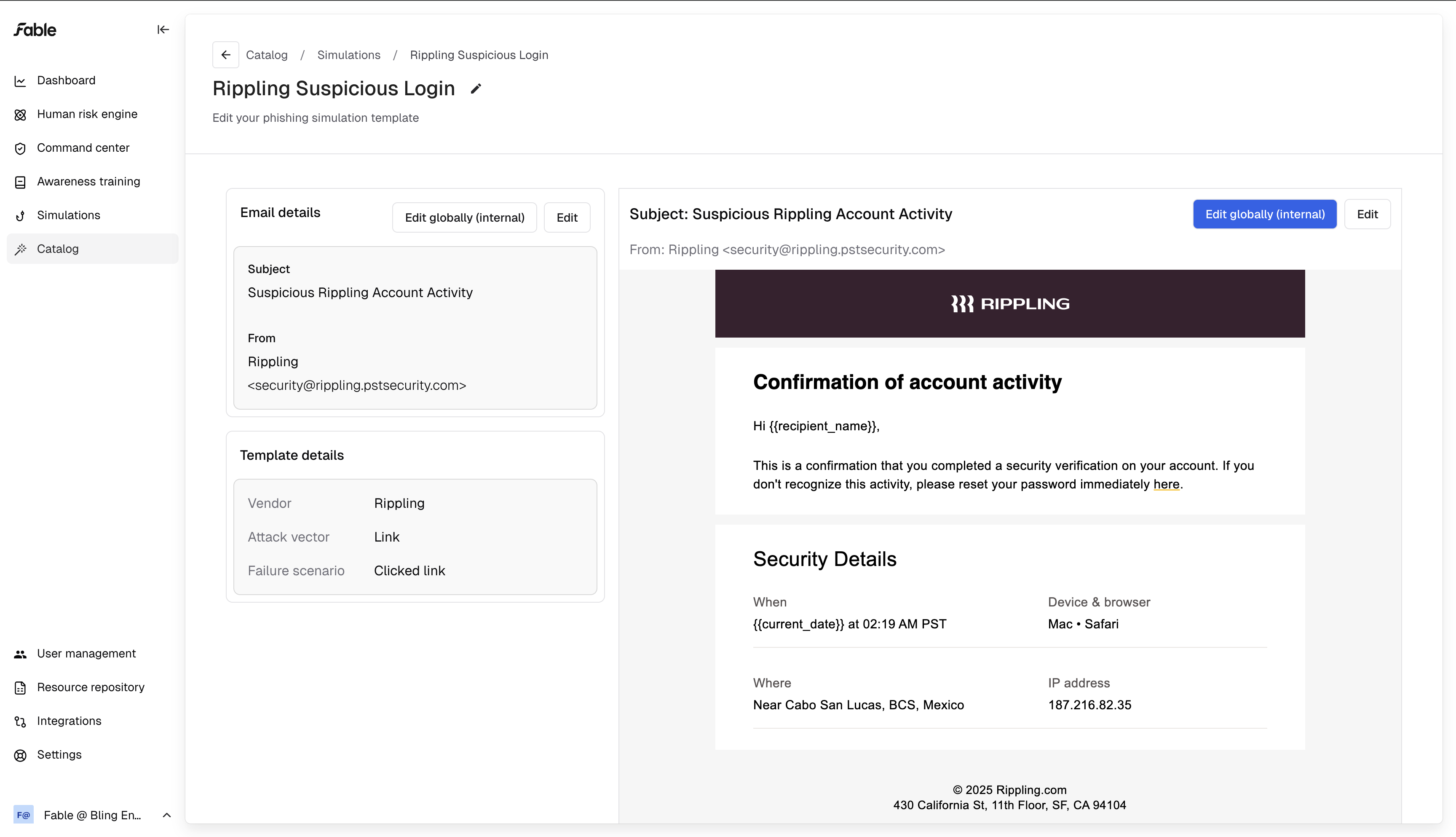The image size is (1456, 837).
Task: Click the back arrow button
Action: (226, 55)
